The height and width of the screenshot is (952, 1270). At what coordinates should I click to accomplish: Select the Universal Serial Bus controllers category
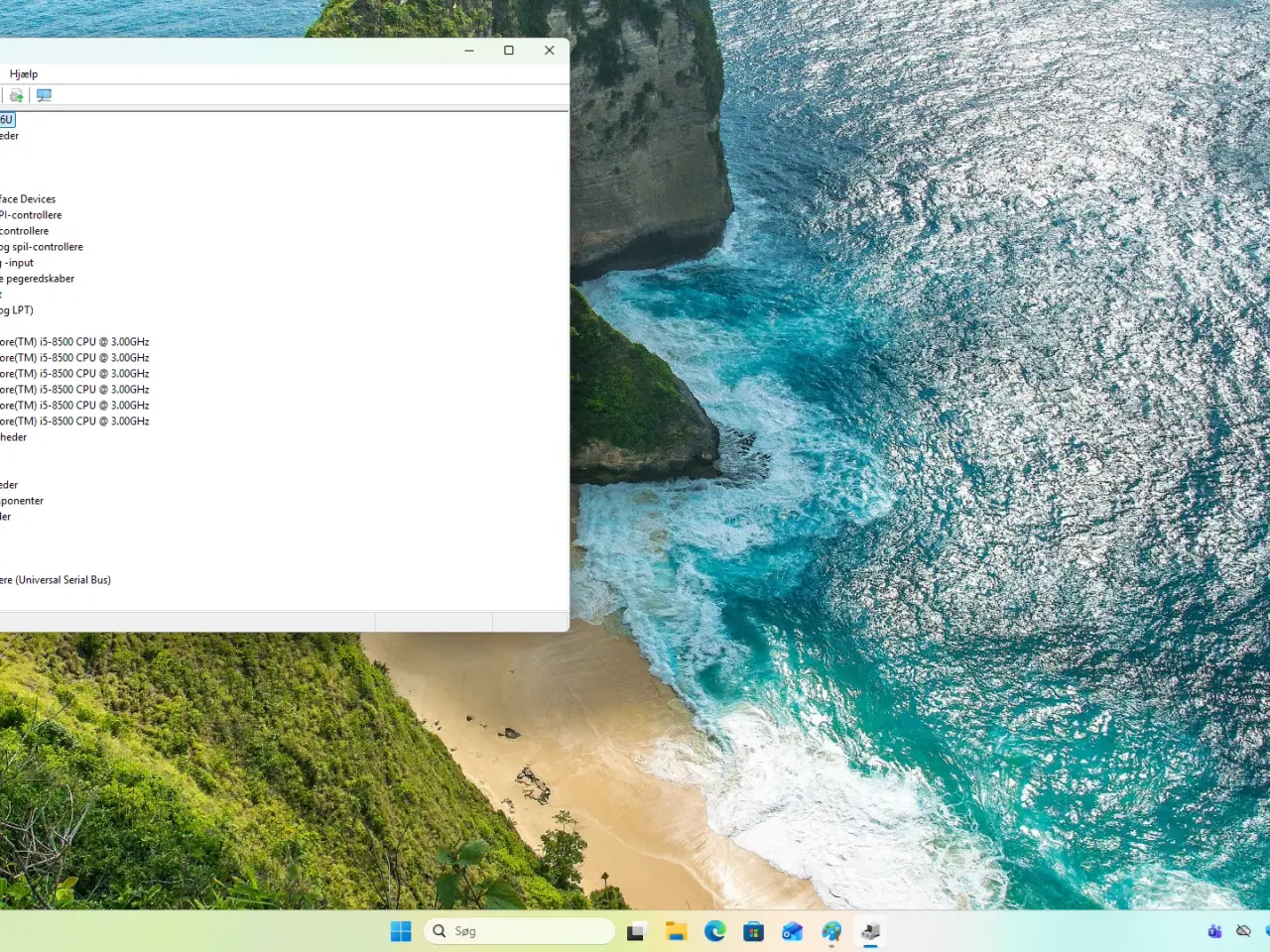click(x=57, y=579)
